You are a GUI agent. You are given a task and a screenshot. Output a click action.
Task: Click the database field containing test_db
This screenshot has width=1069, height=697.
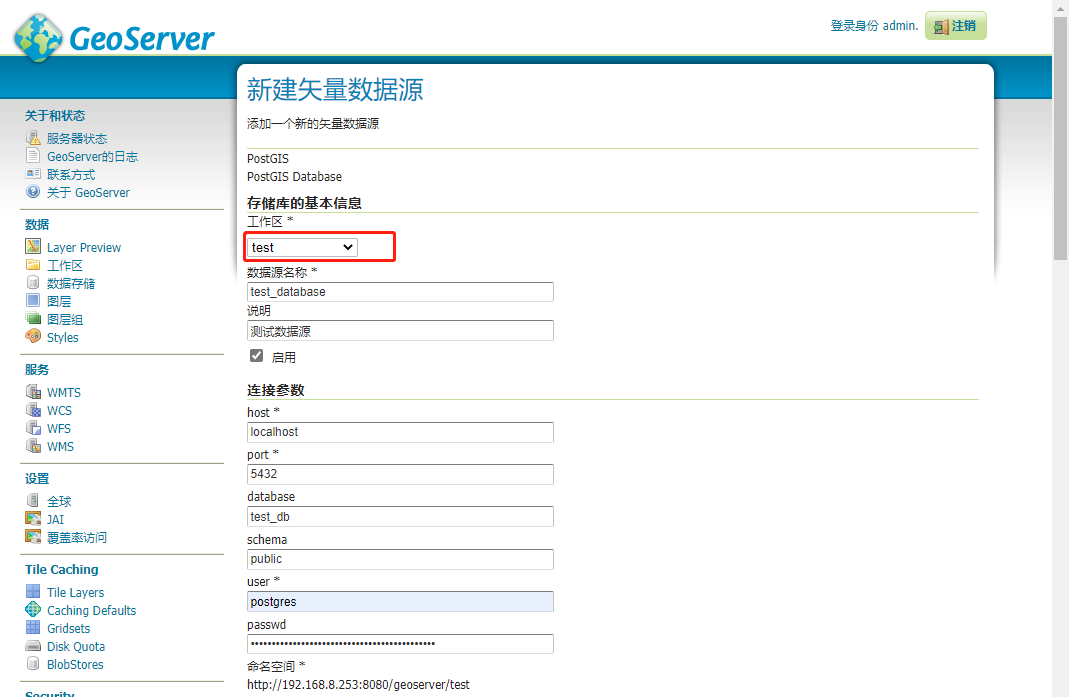(x=400, y=516)
